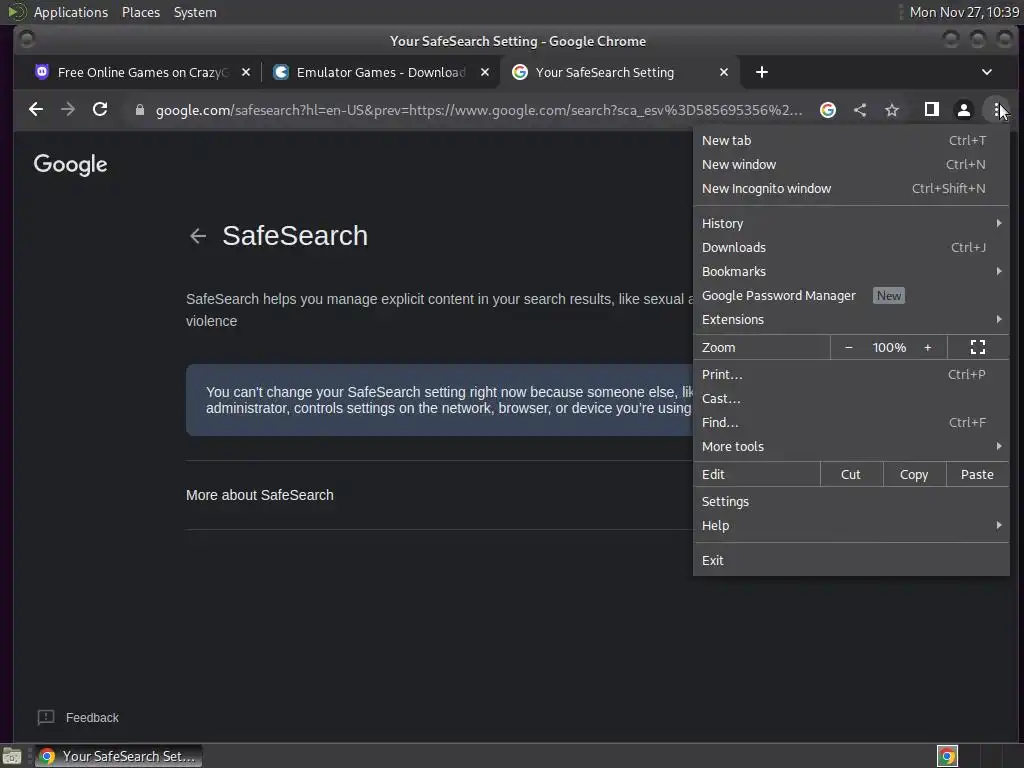
Task: Click the clock in top panel
Action: tap(964, 12)
